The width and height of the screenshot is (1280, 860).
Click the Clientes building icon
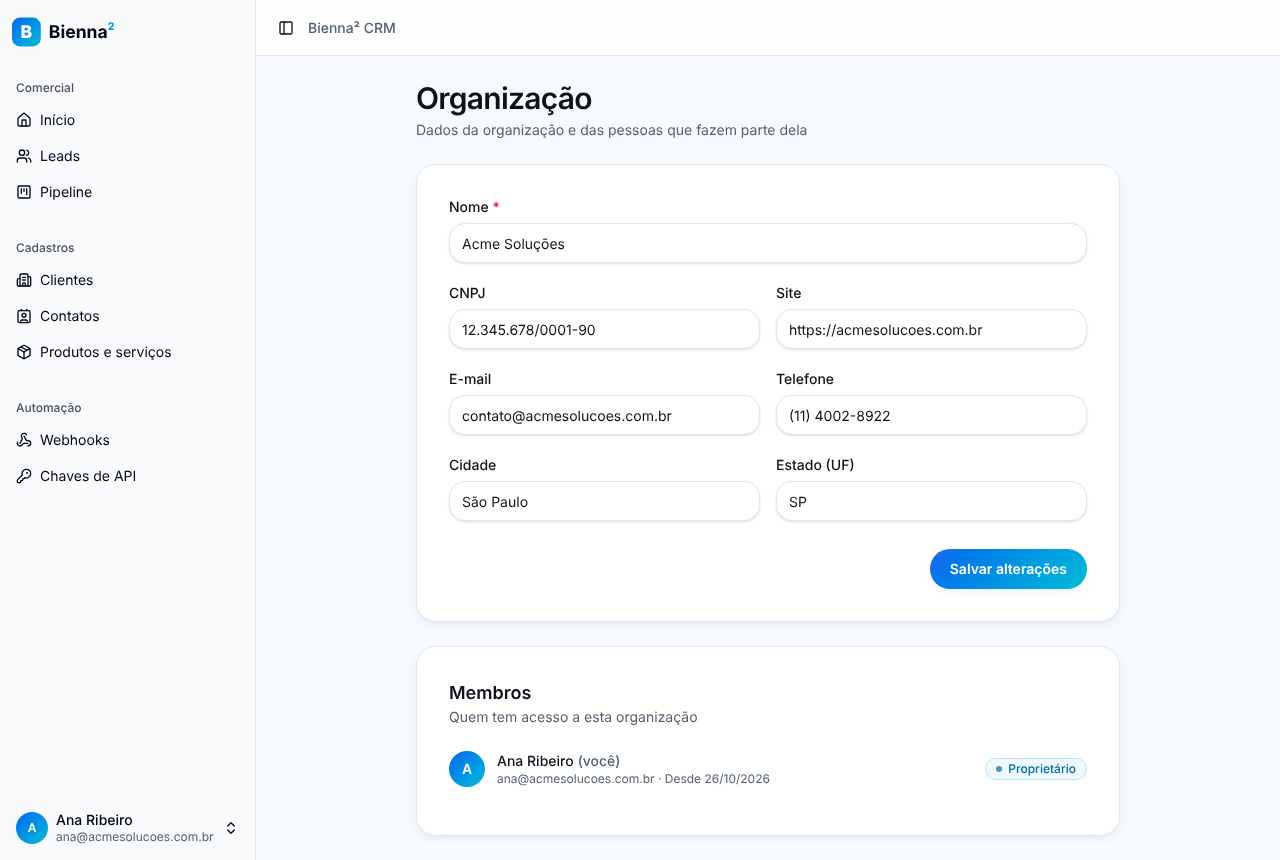(24, 280)
